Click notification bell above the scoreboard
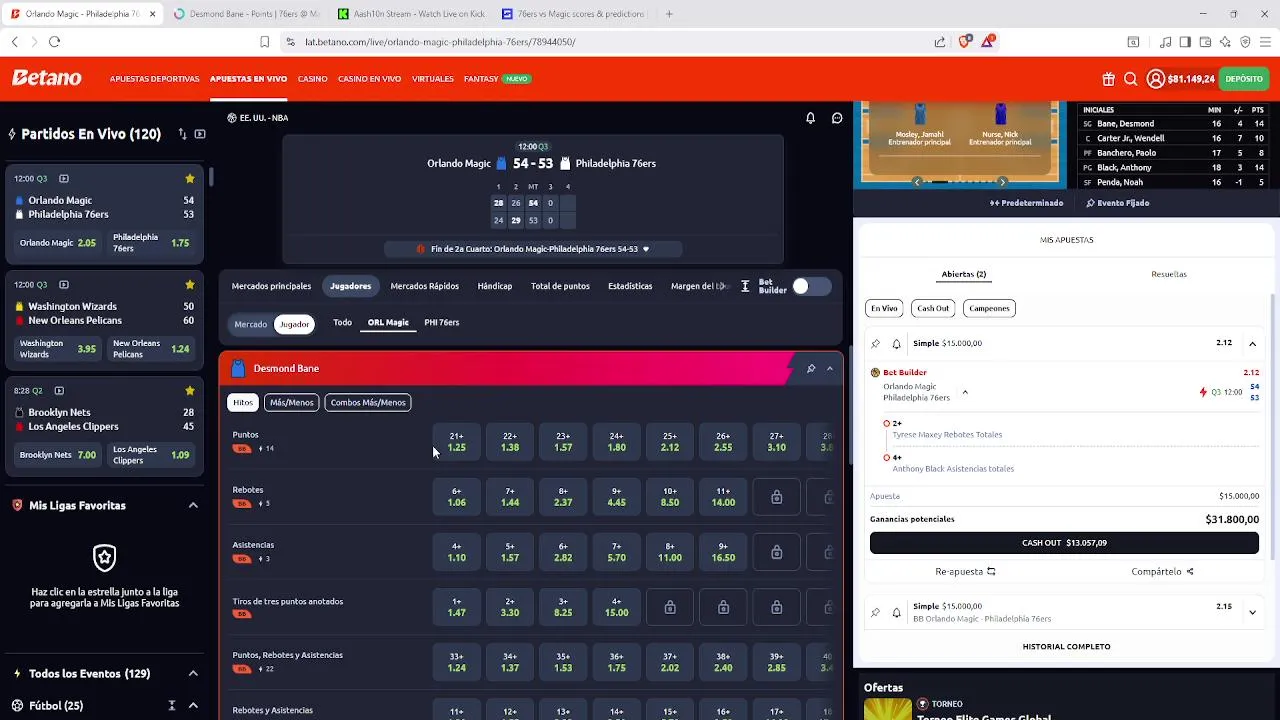1280x720 pixels. click(x=810, y=118)
